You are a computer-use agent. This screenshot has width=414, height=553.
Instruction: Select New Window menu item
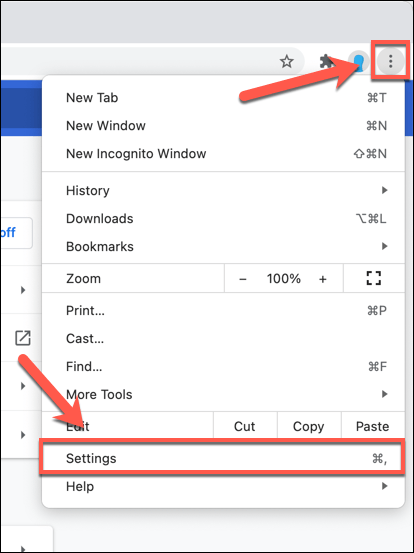tap(223, 126)
